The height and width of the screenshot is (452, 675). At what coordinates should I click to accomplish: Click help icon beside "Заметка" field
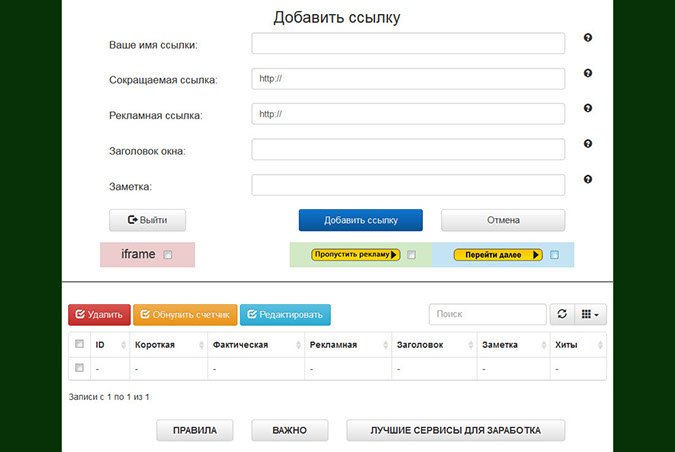pyautogui.click(x=588, y=179)
